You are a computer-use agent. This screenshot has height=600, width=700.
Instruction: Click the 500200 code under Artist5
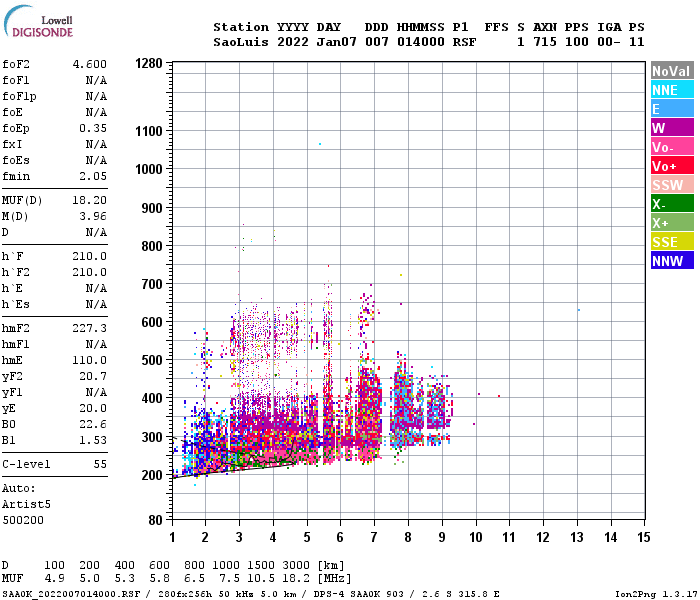tap(23, 521)
